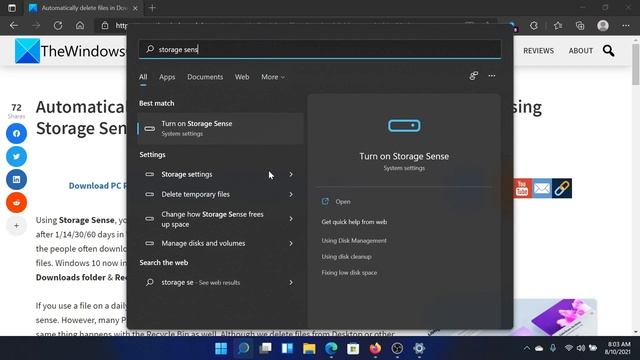Click the email envelope icon on webpage
This screenshot has height=360, width=640.
click(542, 189)
